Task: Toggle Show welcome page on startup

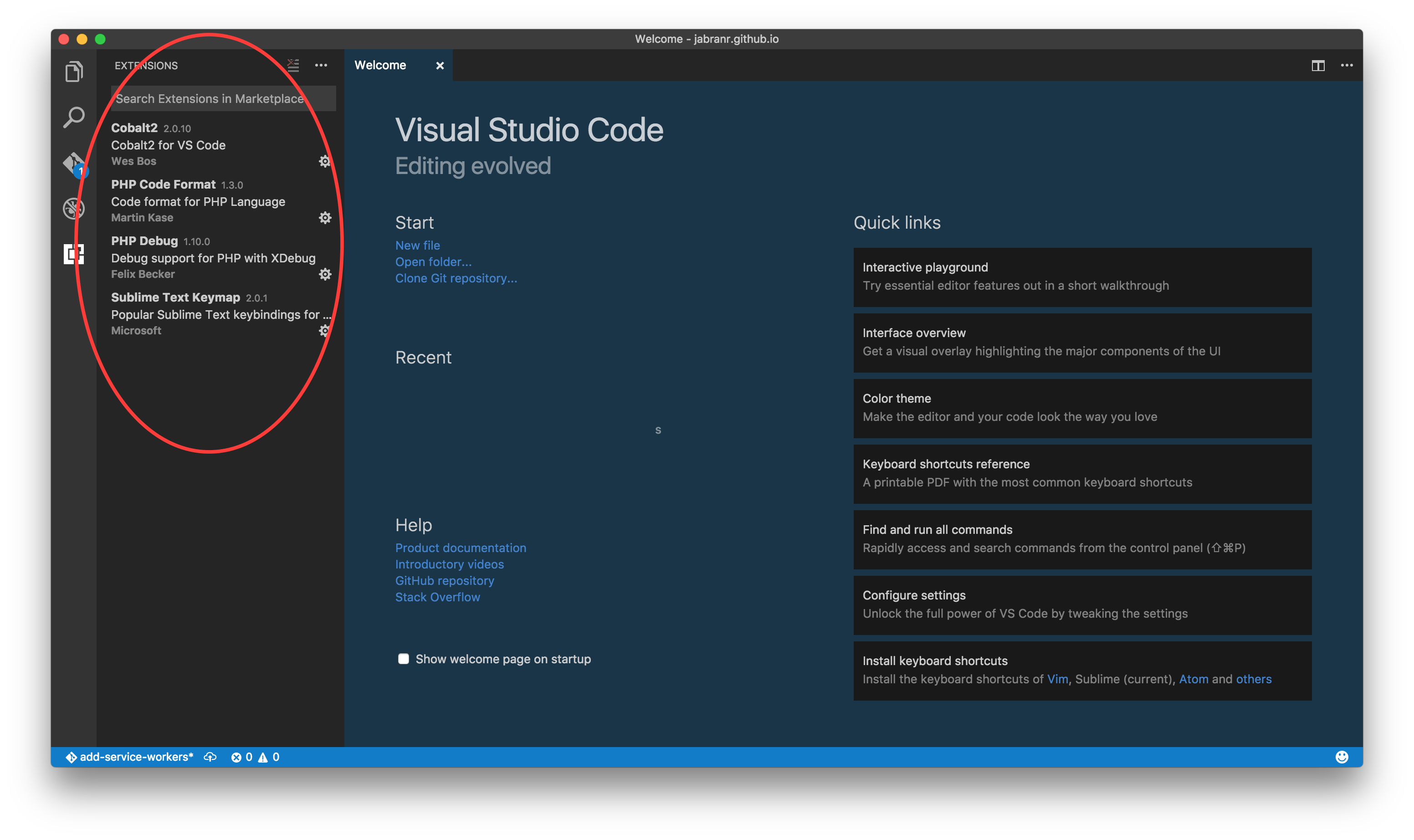Action: point(404,659)
